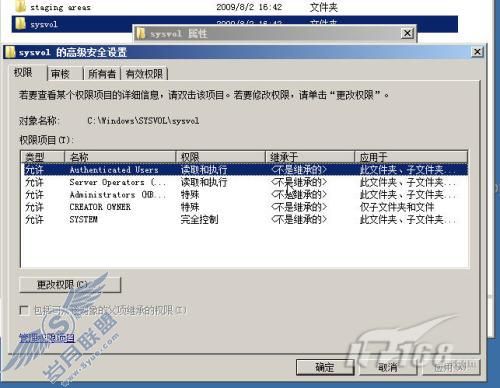
Task: Click the folder icon in advanced security title bar
Action: [10, 52]
